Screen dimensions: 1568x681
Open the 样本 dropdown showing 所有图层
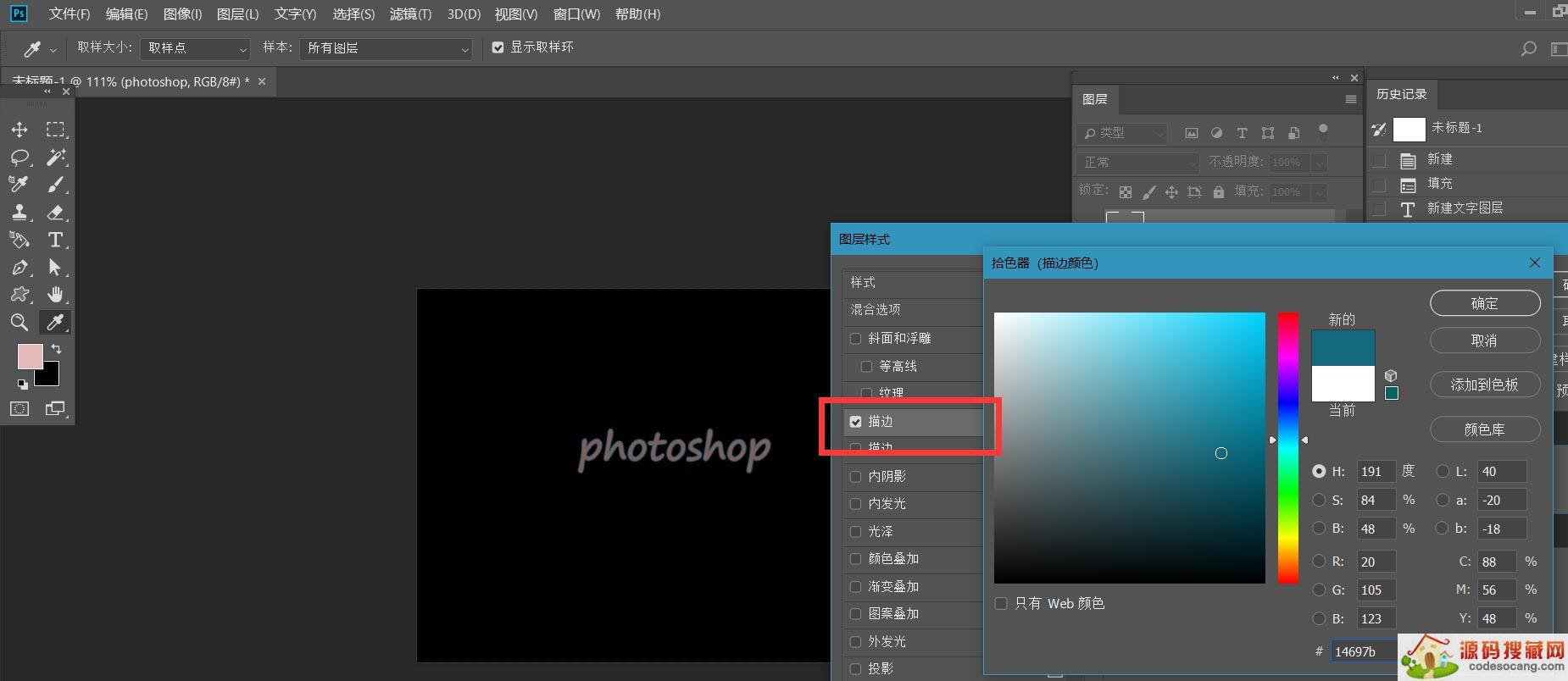[x=386, y=48]
